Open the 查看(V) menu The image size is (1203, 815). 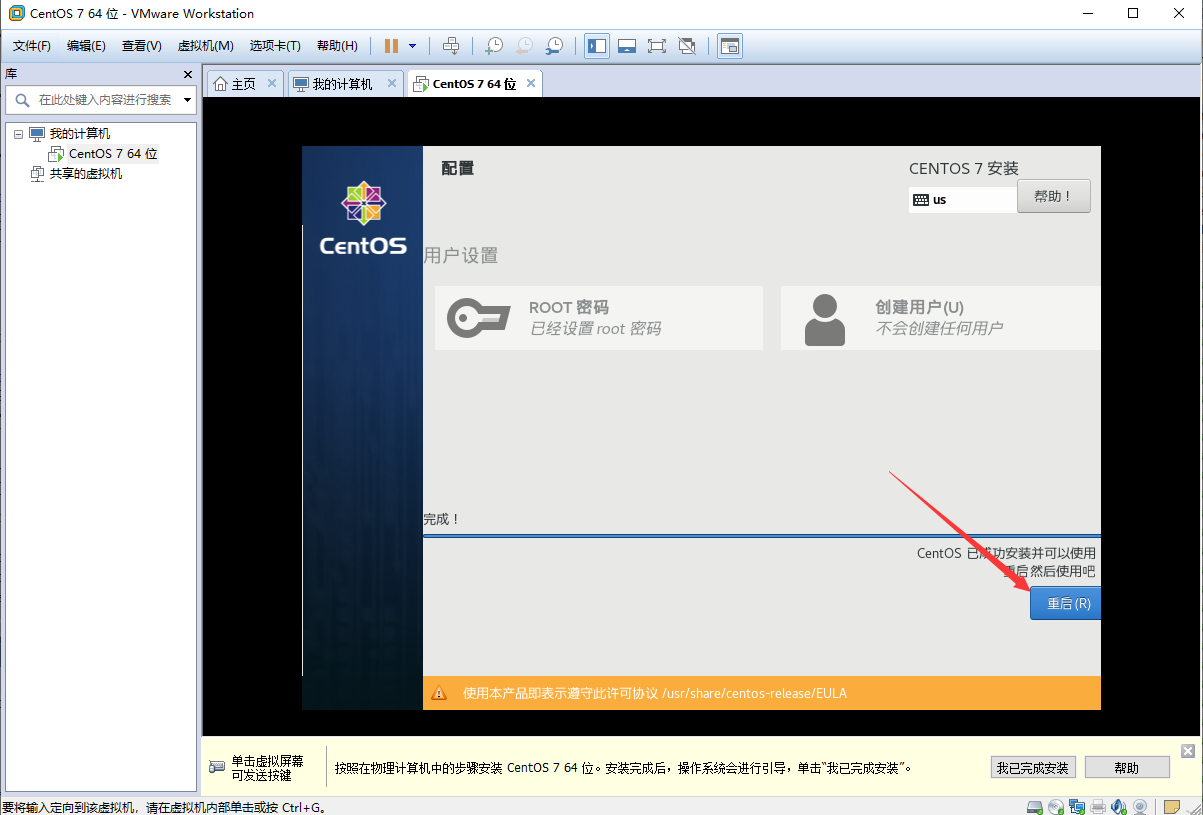pos(142,46)
